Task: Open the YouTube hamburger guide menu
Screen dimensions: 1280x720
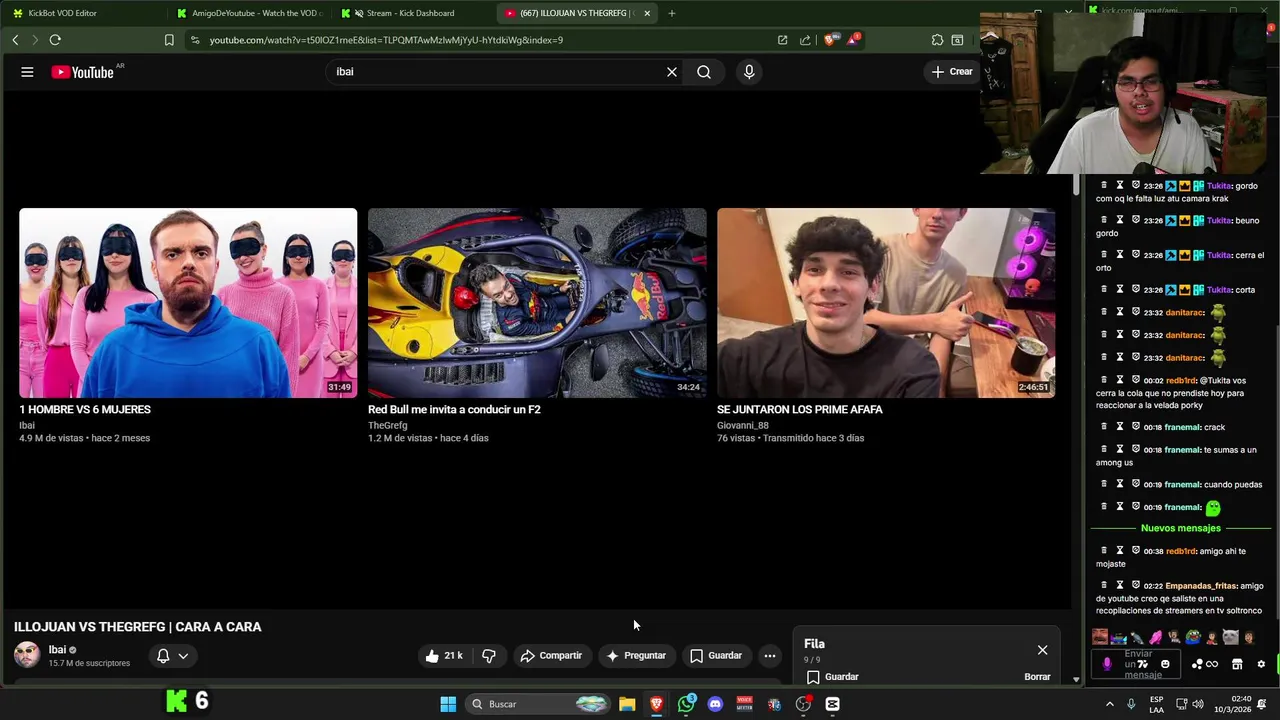Action: point(27,72)
